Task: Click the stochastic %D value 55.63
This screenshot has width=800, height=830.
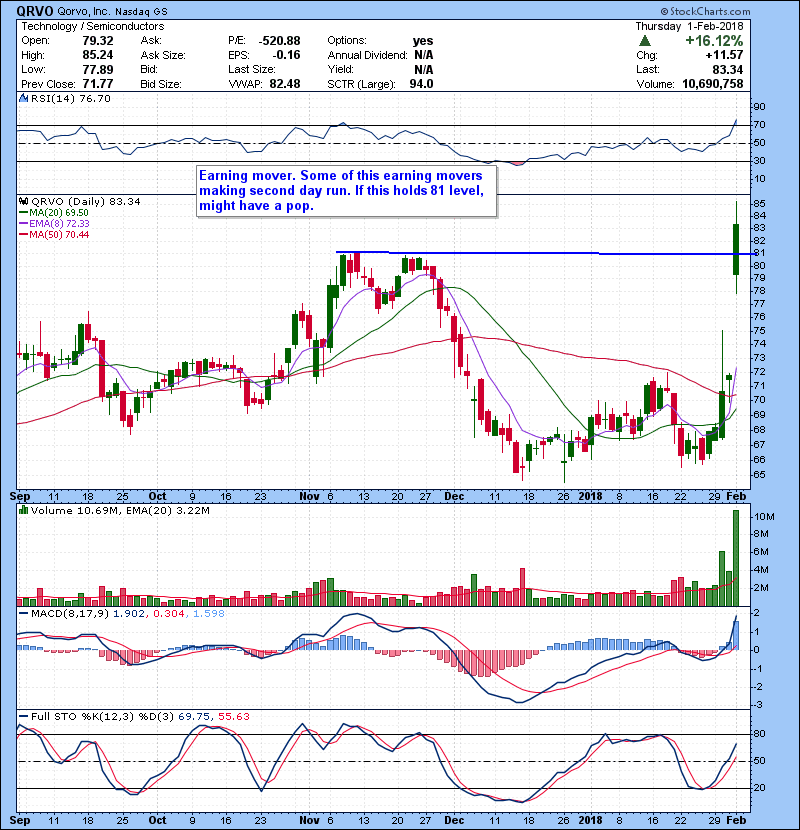Action: tap(233, 717)
